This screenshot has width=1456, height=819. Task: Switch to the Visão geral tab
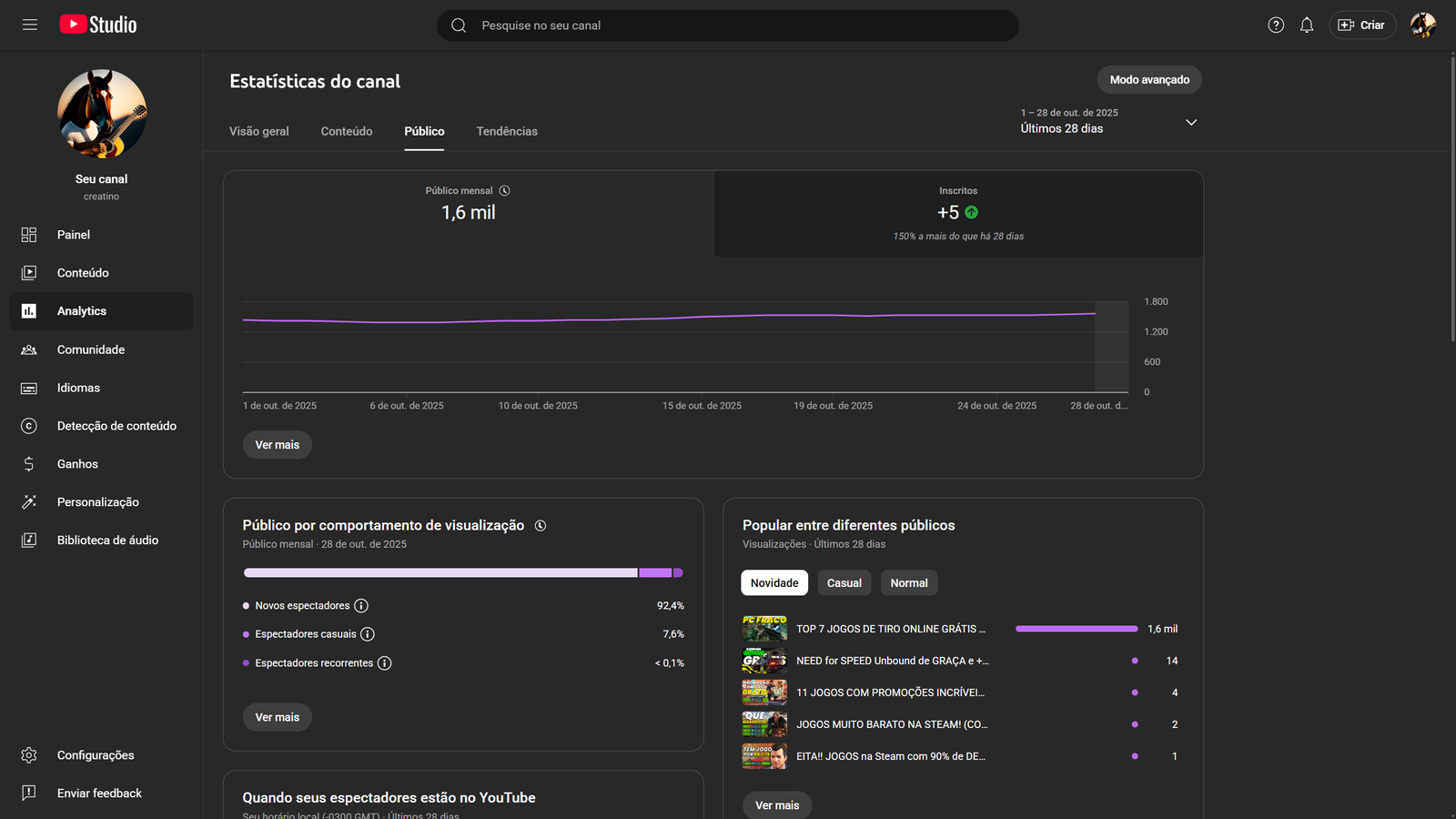259,132
